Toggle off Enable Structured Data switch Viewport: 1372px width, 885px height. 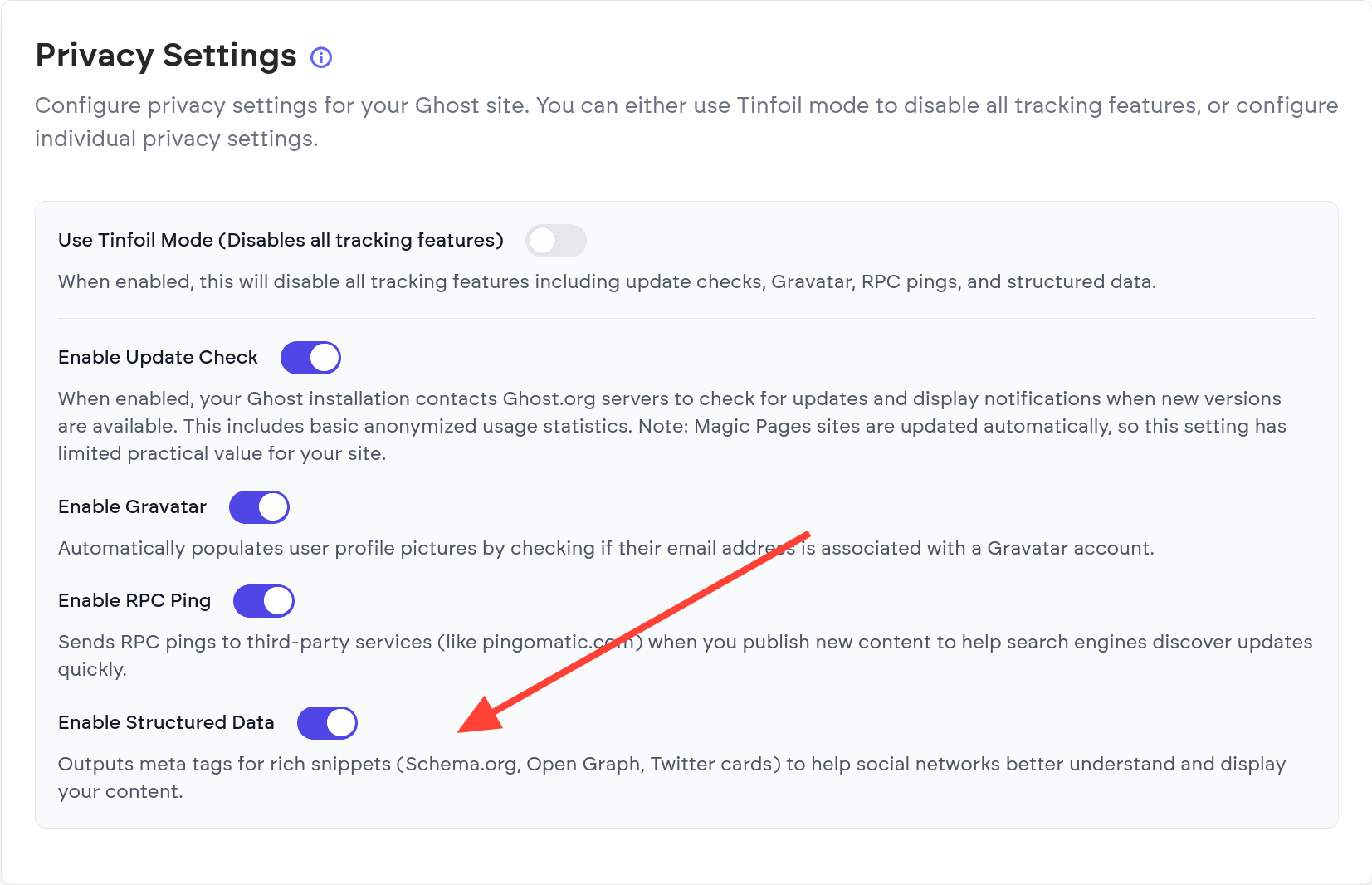click(327, 723)
